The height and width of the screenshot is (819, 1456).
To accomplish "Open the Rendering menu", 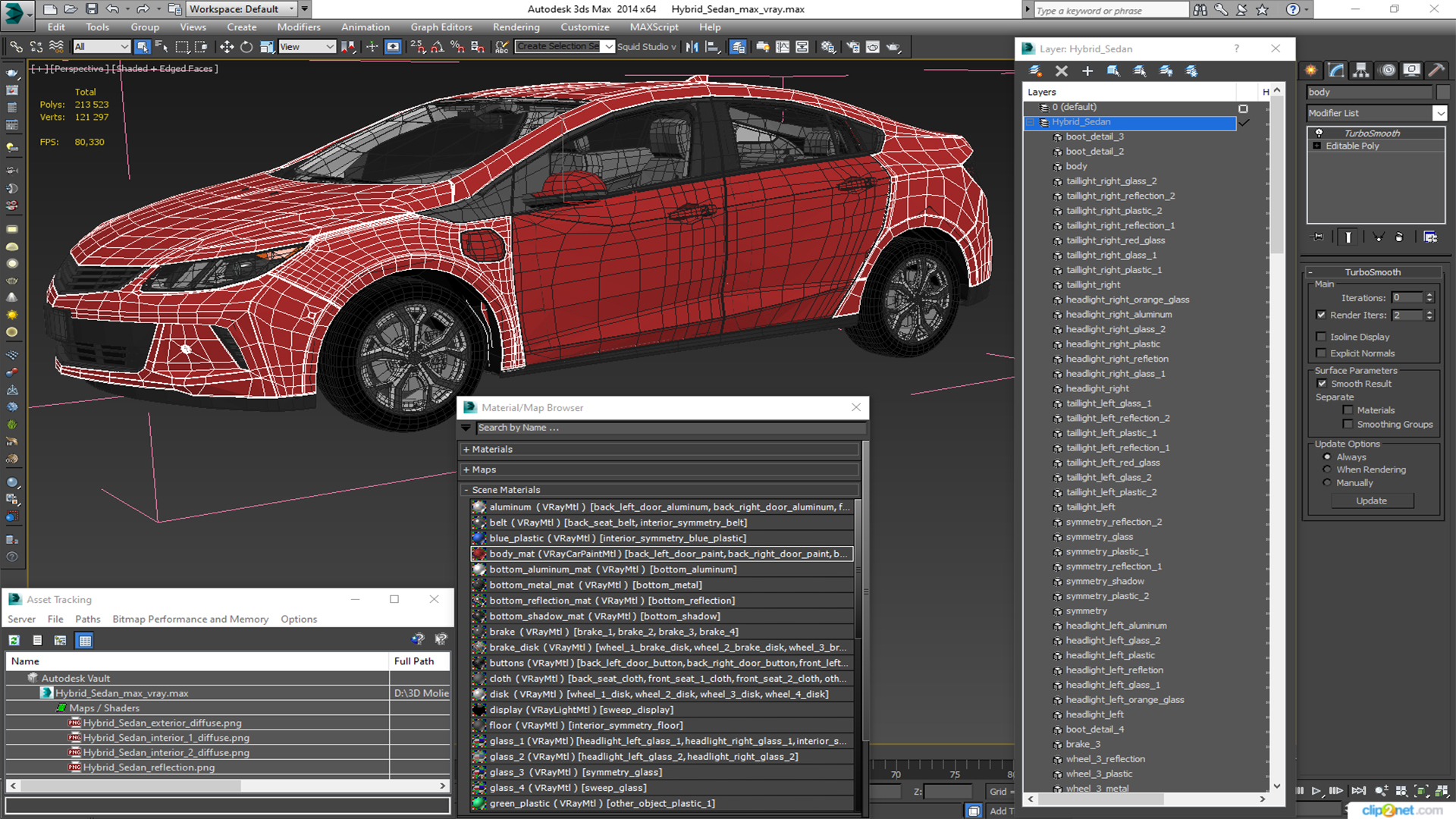I will coord(516,27).
